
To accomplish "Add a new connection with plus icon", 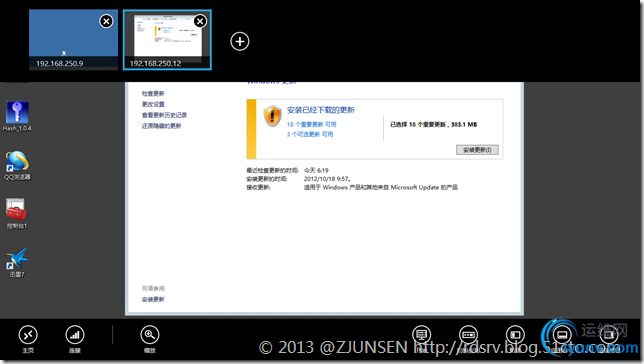I will [240, 41].
